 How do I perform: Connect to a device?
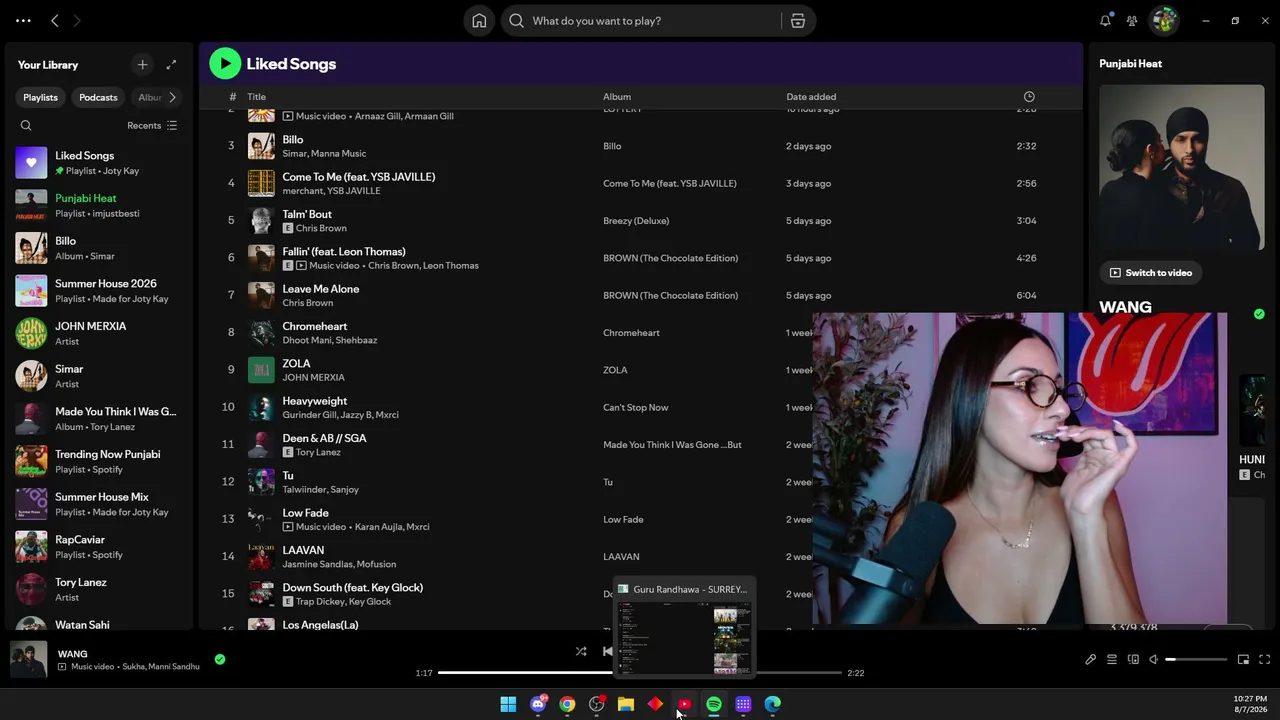(1133, 659)
